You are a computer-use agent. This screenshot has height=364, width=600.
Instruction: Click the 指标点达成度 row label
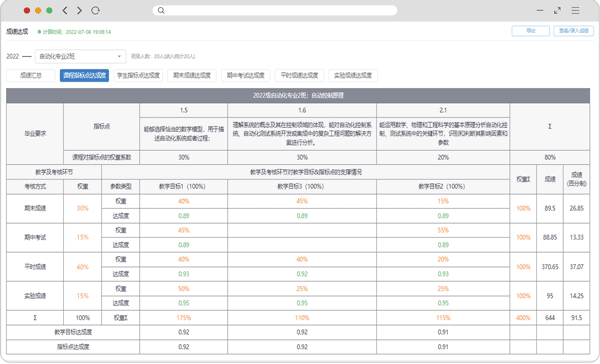(73, 347)
